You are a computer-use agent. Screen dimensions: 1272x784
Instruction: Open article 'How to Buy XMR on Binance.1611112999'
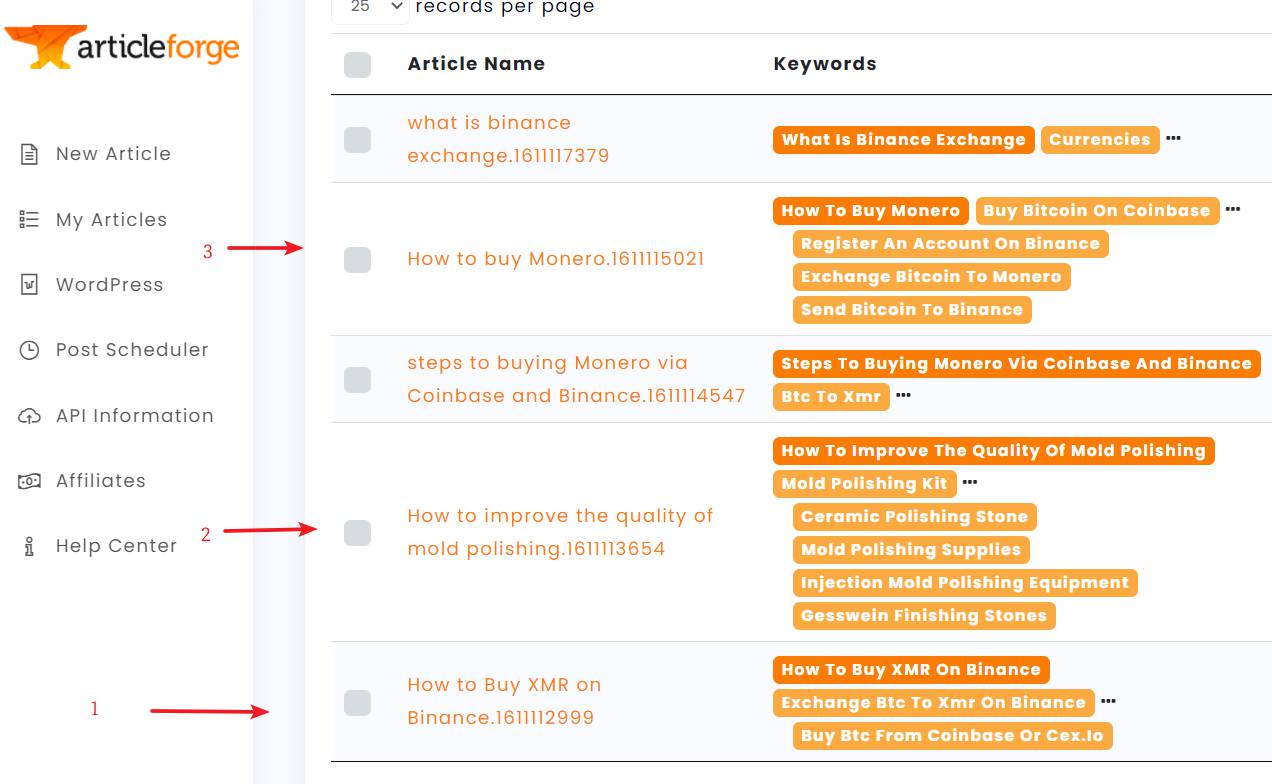point(504,701)
